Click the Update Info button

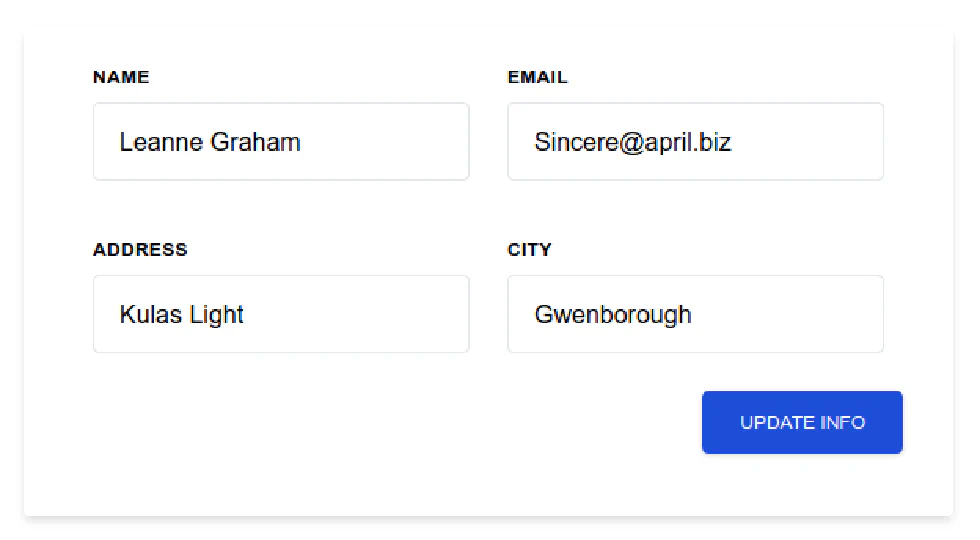tap(802, 422)
